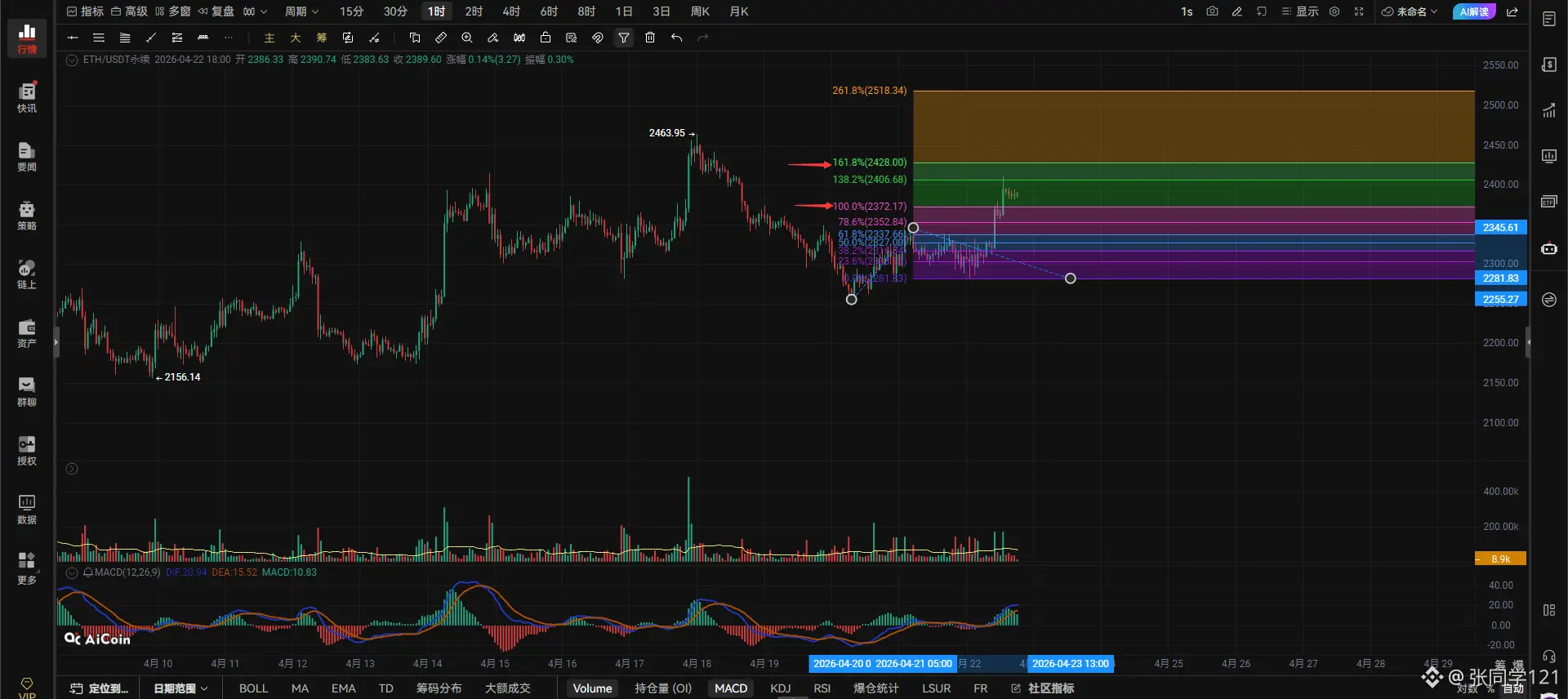The image size is (1568, 699).
Task: Switch to the 15分 timeframe
Action: click(x=351, y=11)
